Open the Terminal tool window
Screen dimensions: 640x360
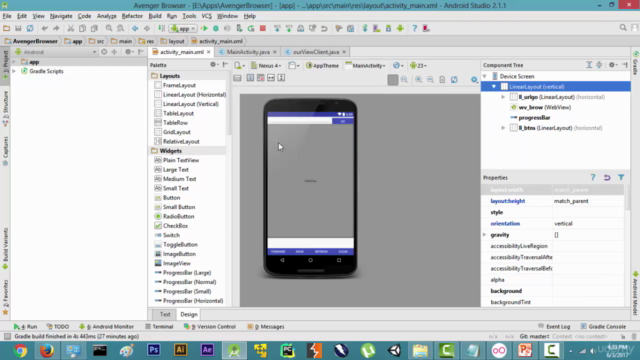(159, 327)
